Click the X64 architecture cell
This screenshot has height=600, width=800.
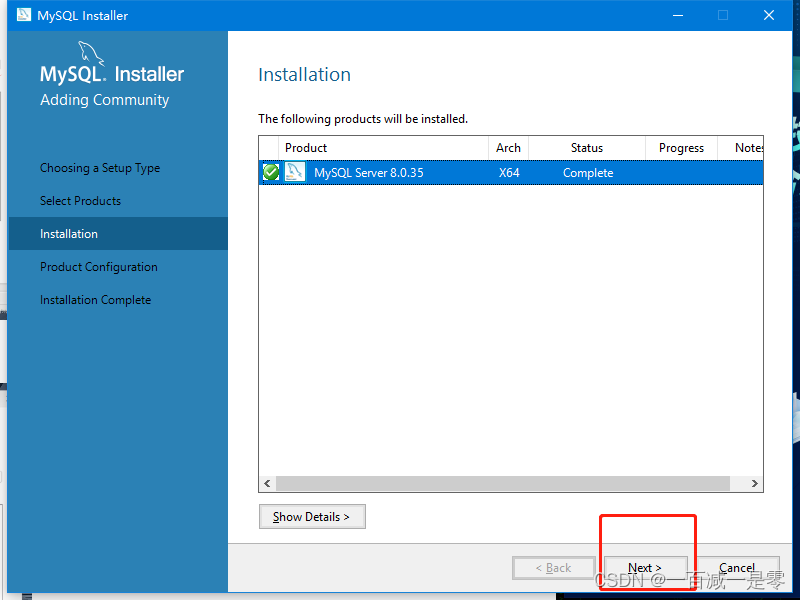coord(509,173)
